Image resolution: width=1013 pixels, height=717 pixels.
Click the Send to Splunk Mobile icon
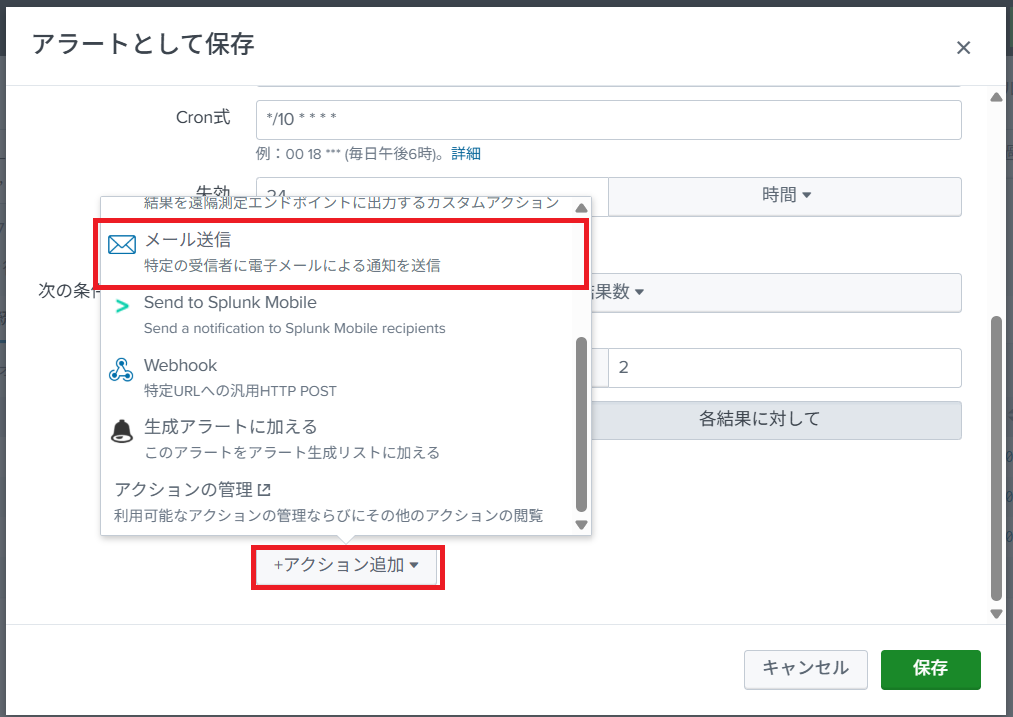(x=122, y=307)
